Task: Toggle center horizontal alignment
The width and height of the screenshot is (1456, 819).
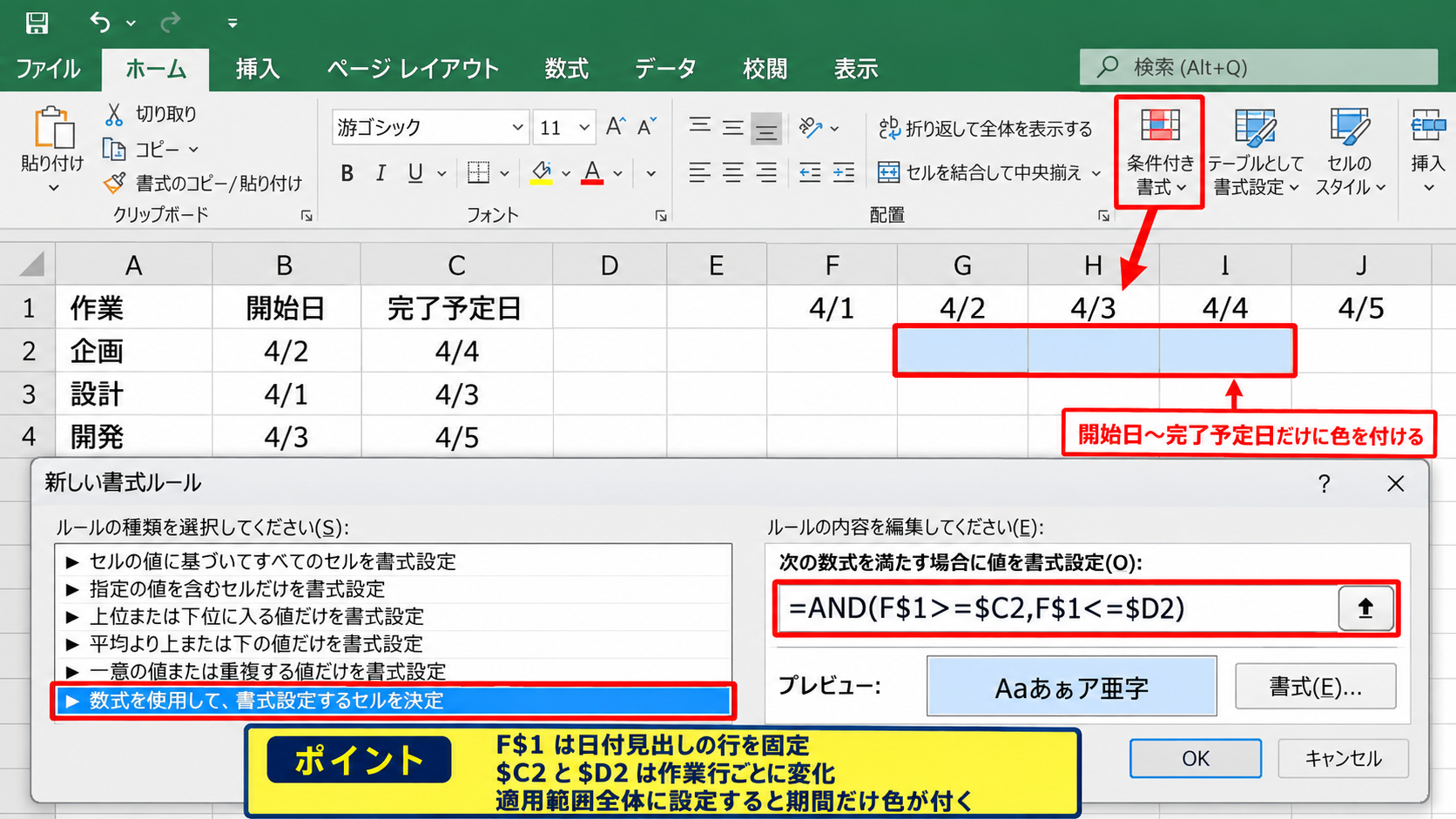Action: (733, 172)
